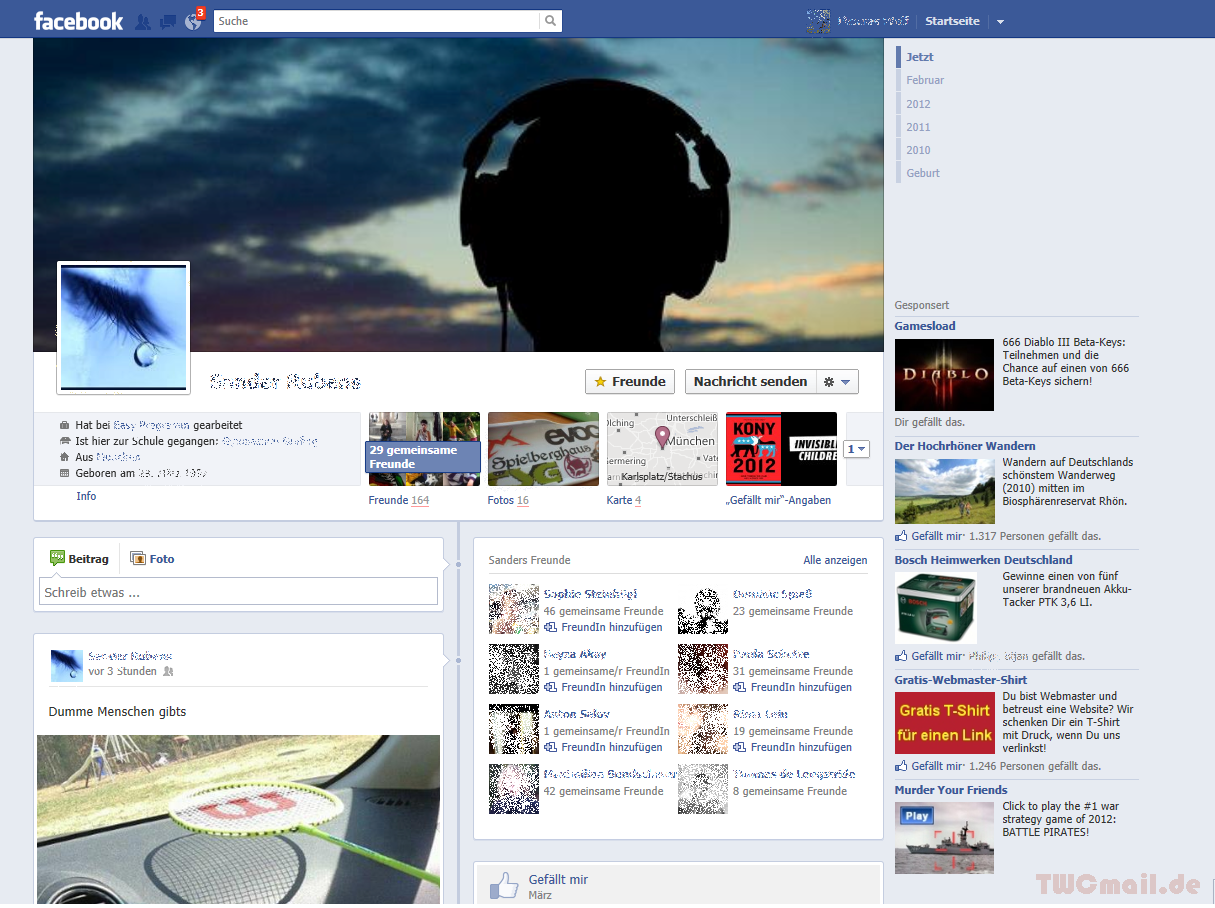Open the Karte map thumbnail

[662, 449]
